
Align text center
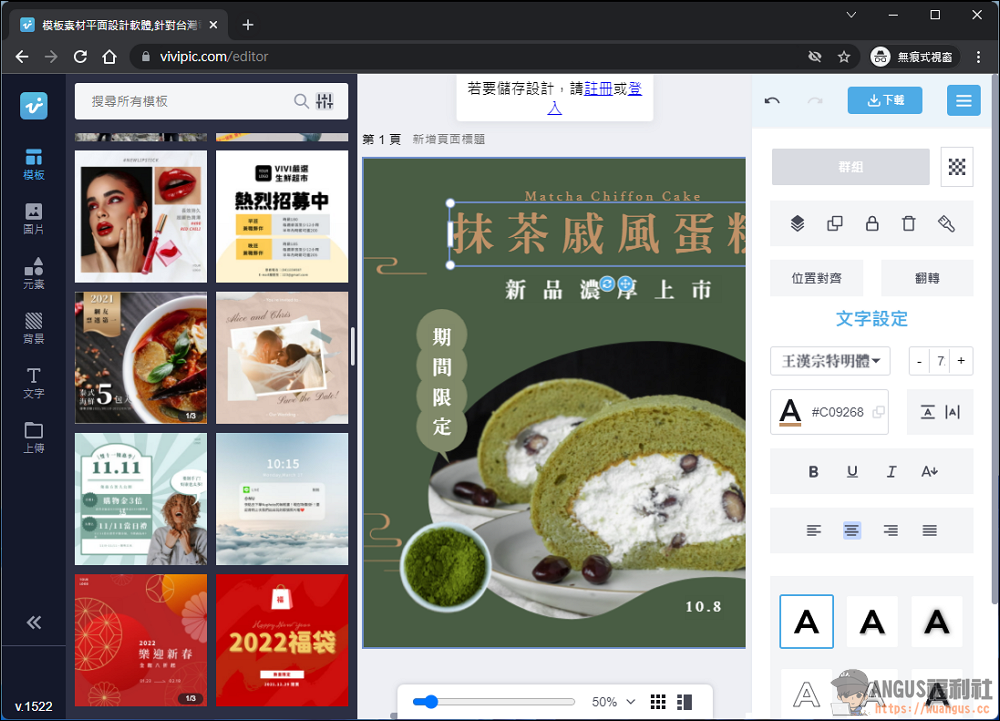click(851, 530)
